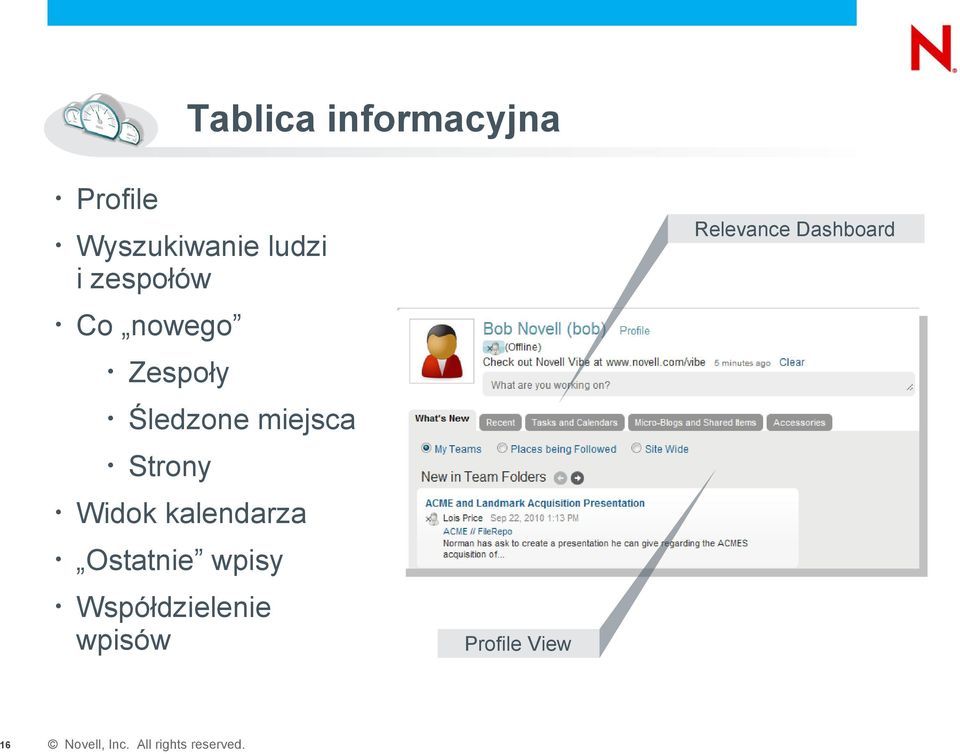Click the Sep 22, 2010 1:13 PM timestamp
Screen dimensions: 960x754
(x=534, y=518)
